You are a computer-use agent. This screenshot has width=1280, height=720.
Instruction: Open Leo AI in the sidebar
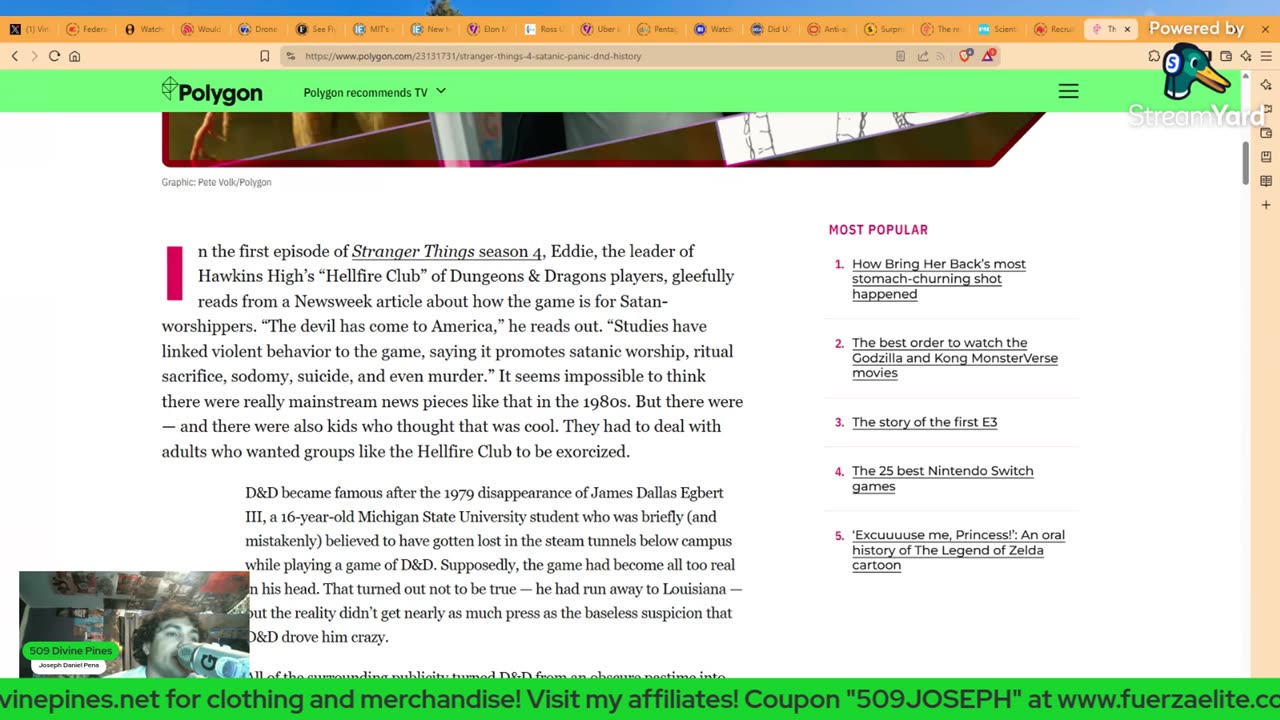pyautogui.click(x=1266, y=85)
